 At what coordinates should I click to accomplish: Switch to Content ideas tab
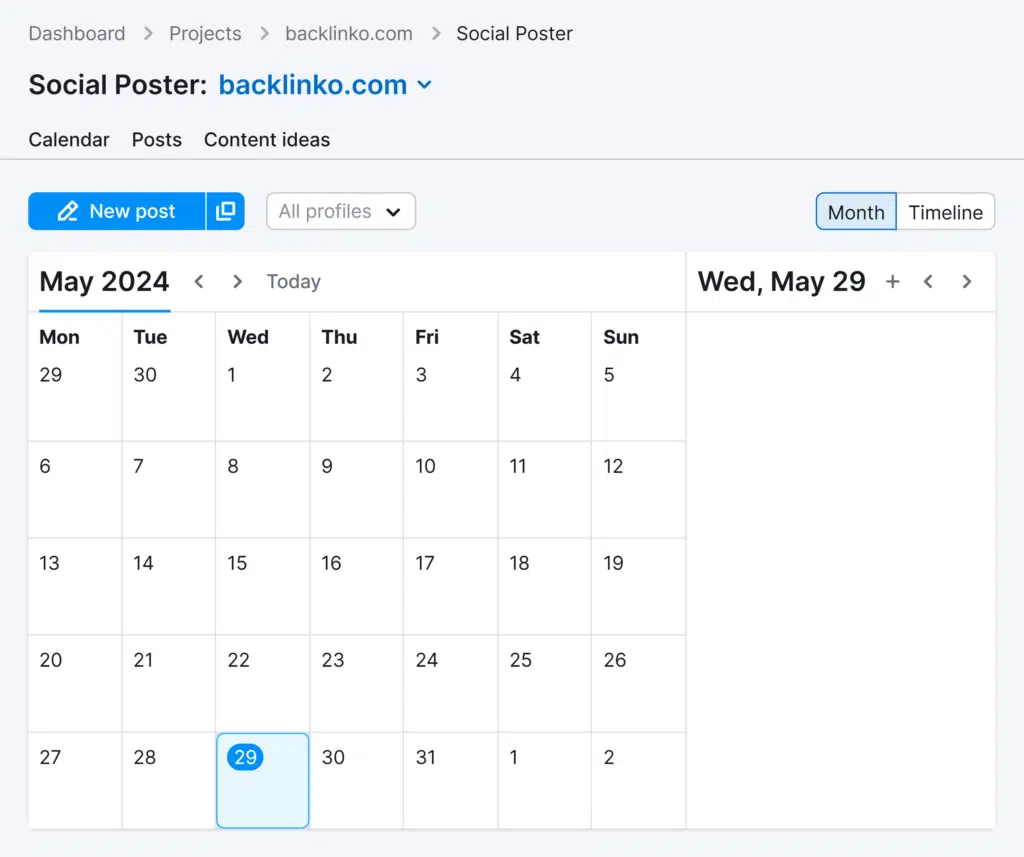point(267,140)
